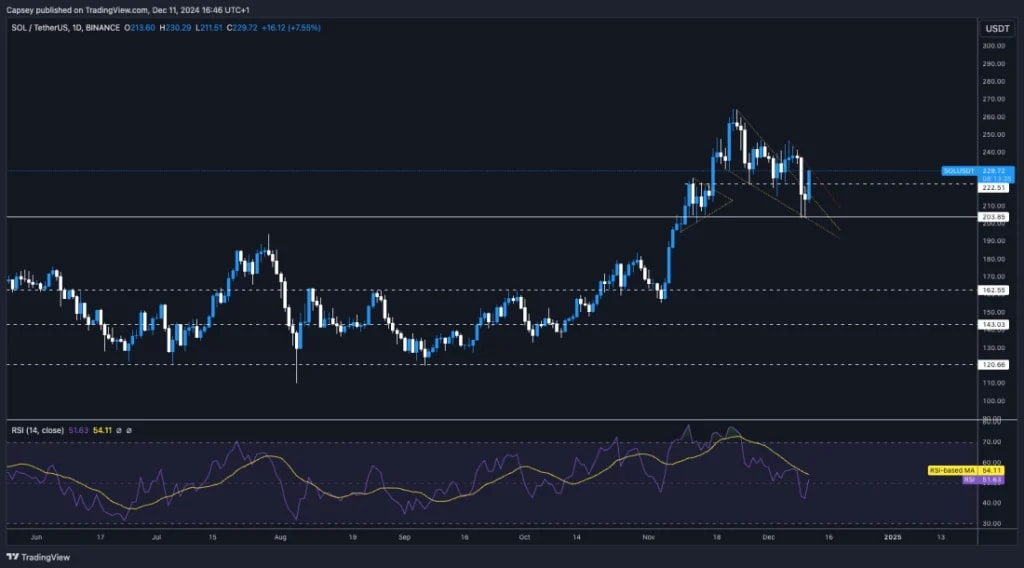Click the 30.00 RSI axis tick
Screen dimensions: 1024x568
(x=991, y=524)
